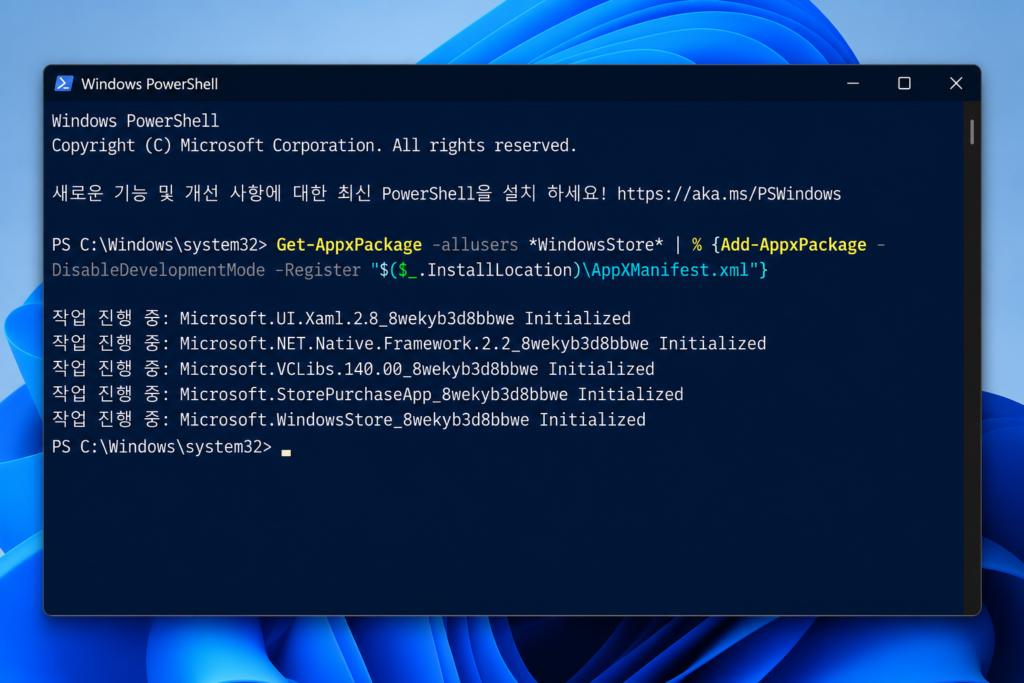1024x683 pixels.
Task: Maximize the Windows PowerShell window
Action: (x=904, y=84)
